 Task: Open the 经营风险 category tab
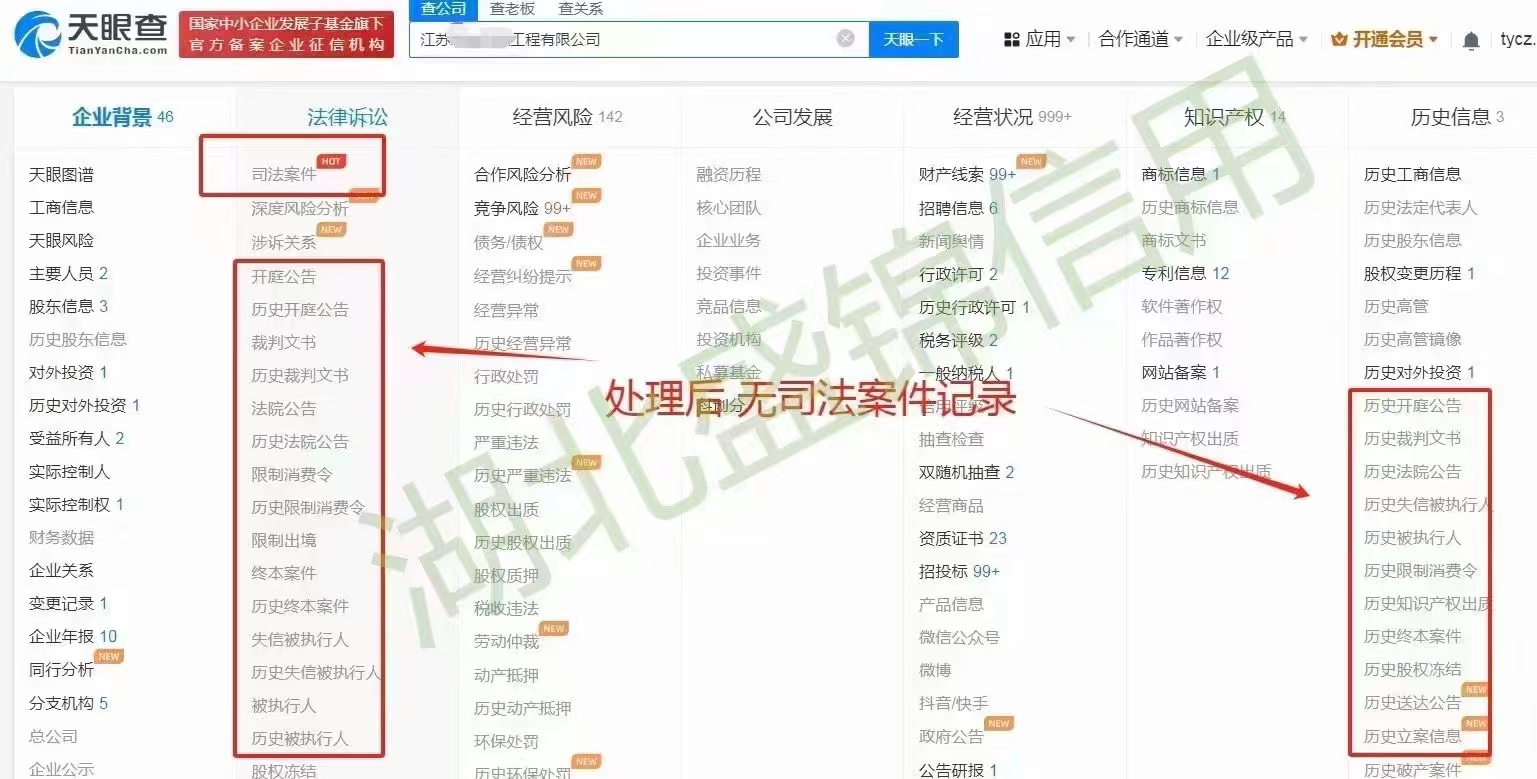tap(567, 117)
